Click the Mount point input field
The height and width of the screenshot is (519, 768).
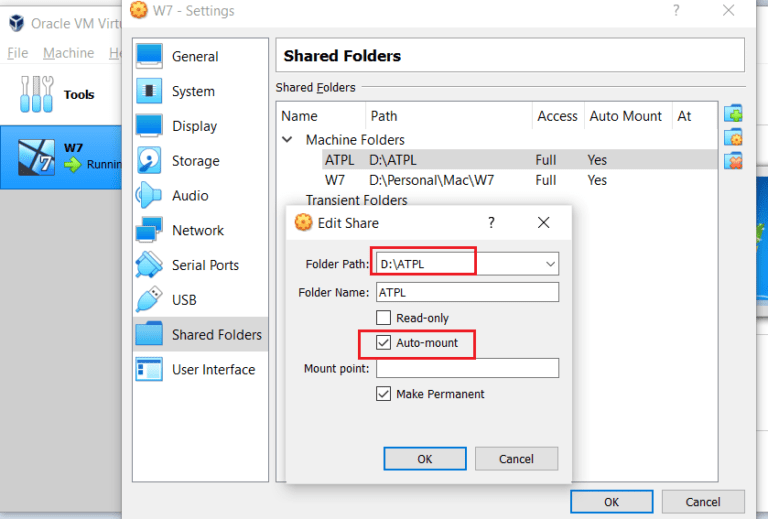click(x=467, y=368)
